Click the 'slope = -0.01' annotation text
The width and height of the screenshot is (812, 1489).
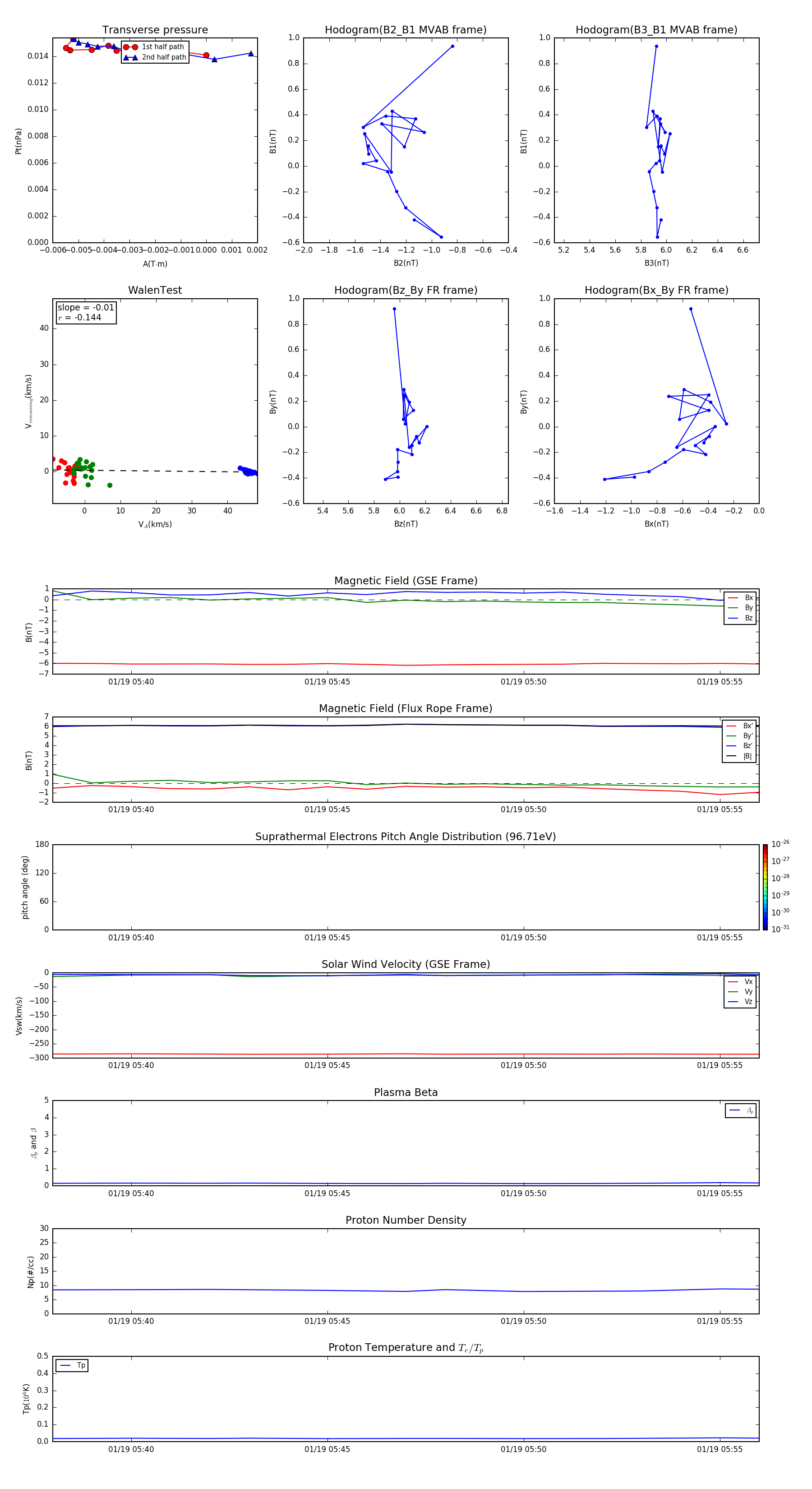click(x=86, y=308)
